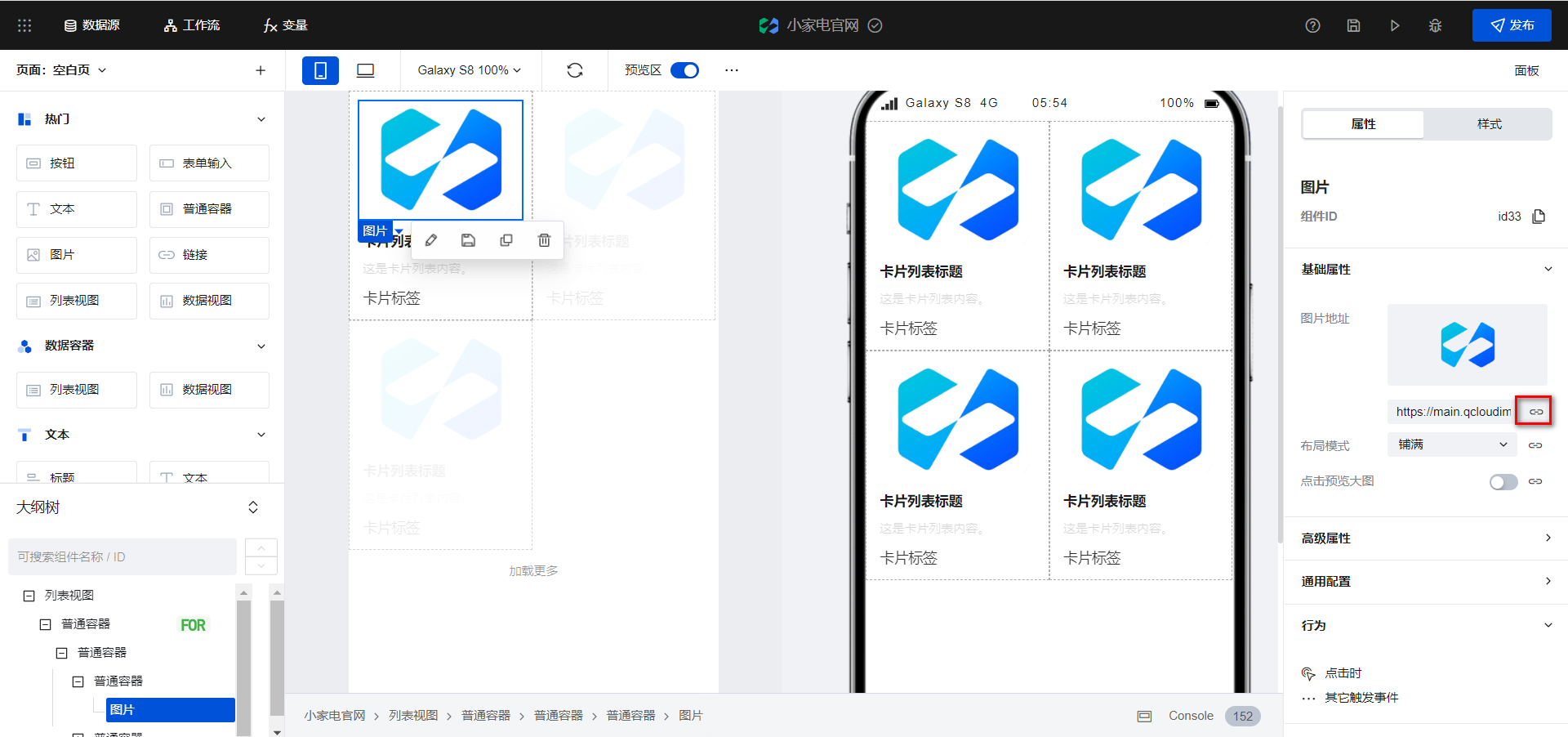Refresh the canvas preview
Screen dimensions: 1568x737
click(575, 70)
